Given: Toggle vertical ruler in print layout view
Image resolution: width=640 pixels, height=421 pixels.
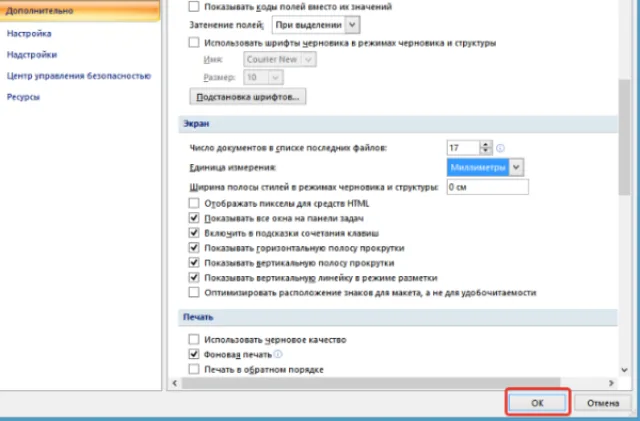Looking at the screenshot, I should 194,278.
